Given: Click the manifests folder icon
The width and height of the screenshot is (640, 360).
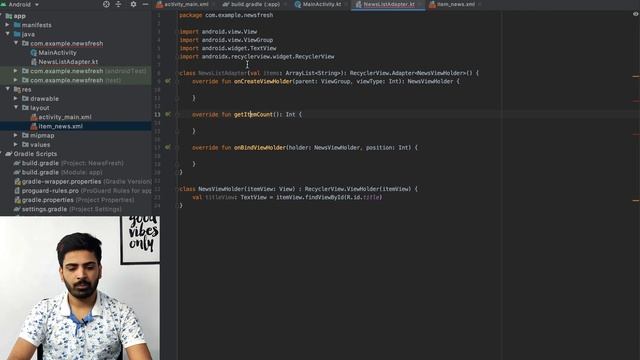Looking at the screenshot, I should (x=17, y=25).
